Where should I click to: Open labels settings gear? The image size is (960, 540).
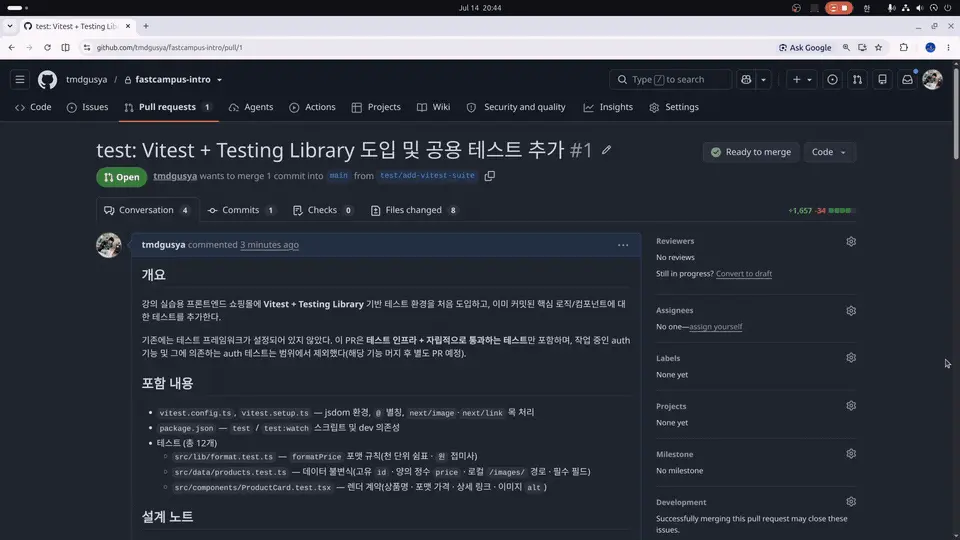(851, 358)
